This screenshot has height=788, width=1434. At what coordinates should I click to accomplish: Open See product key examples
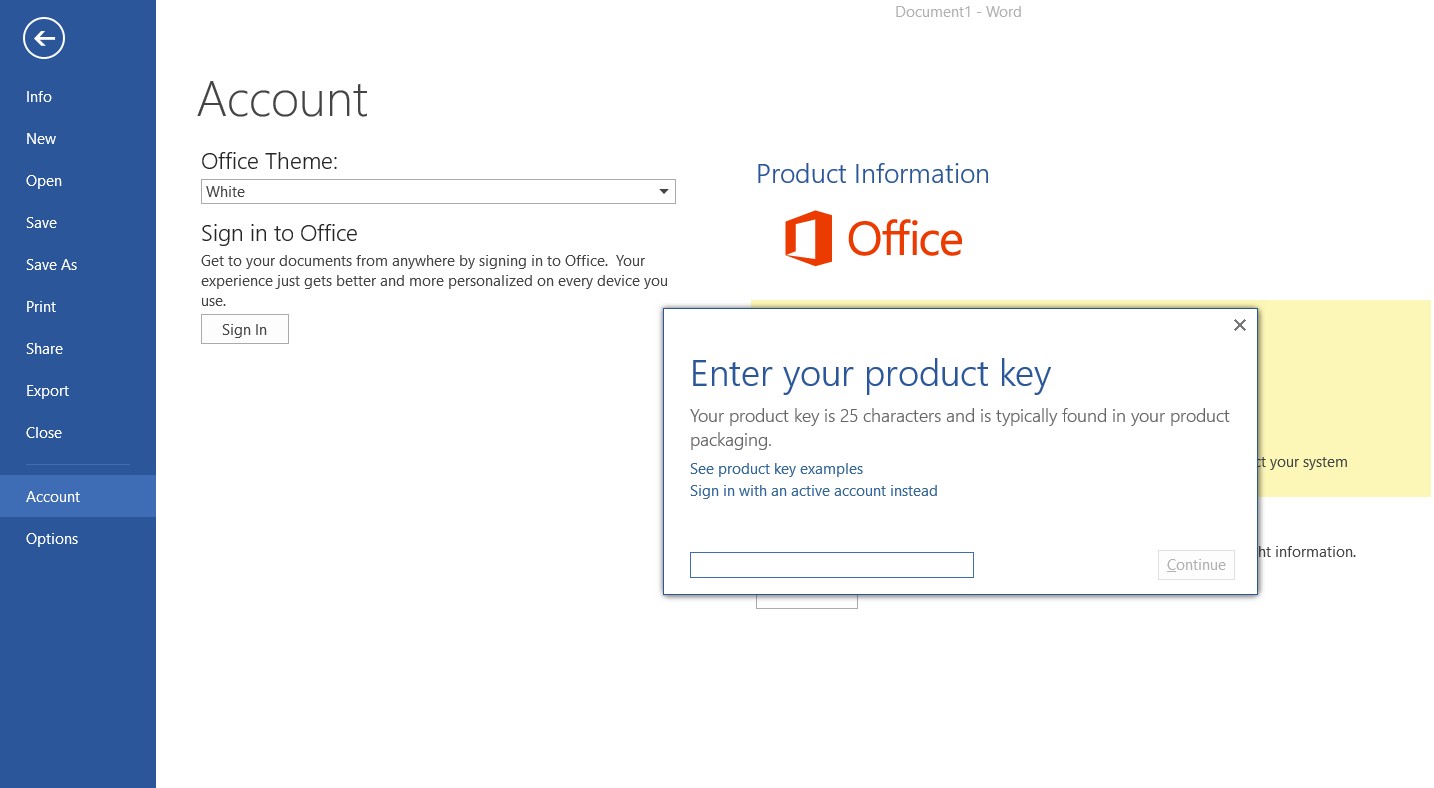point(776,468)
